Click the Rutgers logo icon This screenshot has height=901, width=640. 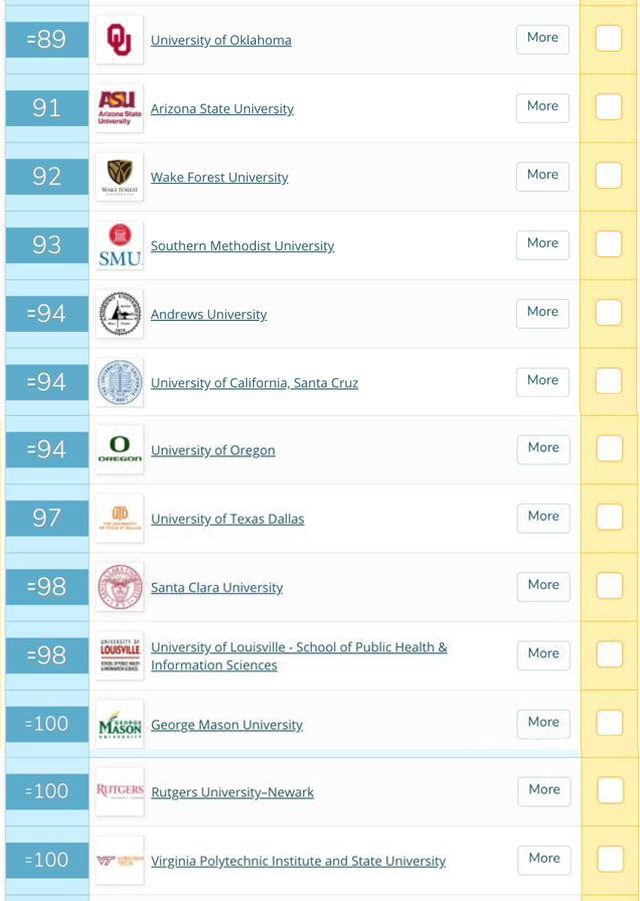tap(119, 791)
